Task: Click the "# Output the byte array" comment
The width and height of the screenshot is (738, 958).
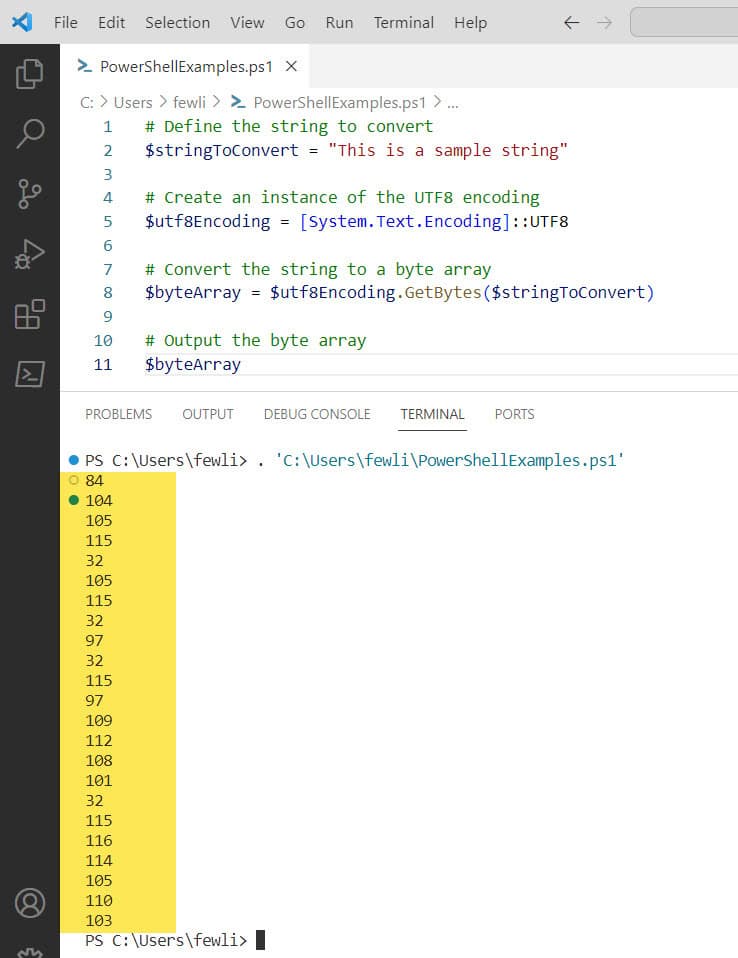Action: click(x=255, y=340)
